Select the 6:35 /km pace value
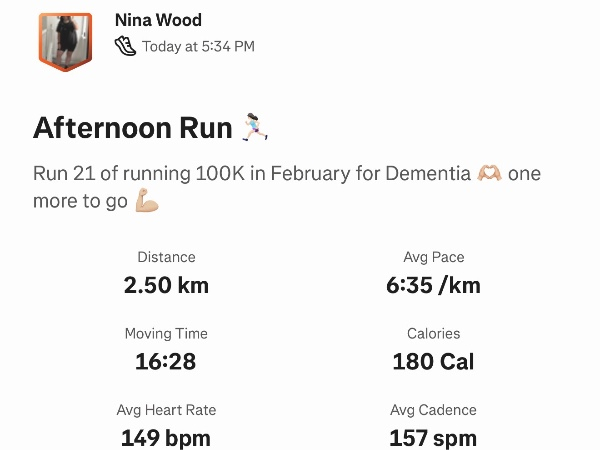This screenshot has width=600, height=450. [433, 285]
